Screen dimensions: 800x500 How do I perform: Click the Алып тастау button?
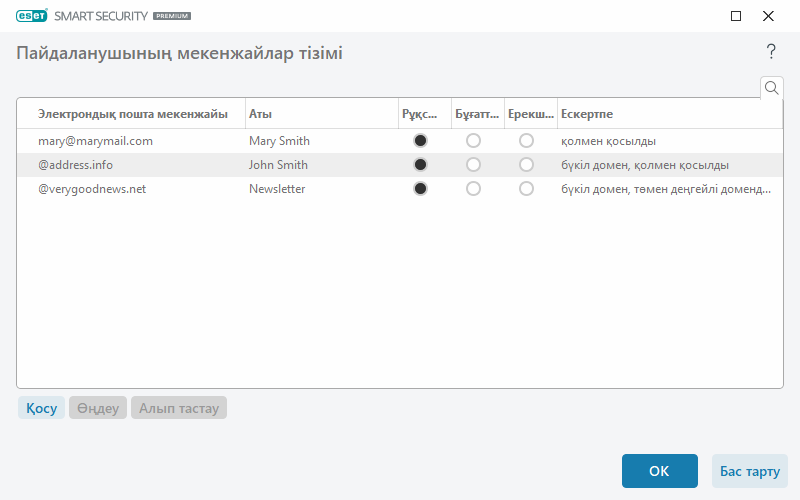pos(179,408)
